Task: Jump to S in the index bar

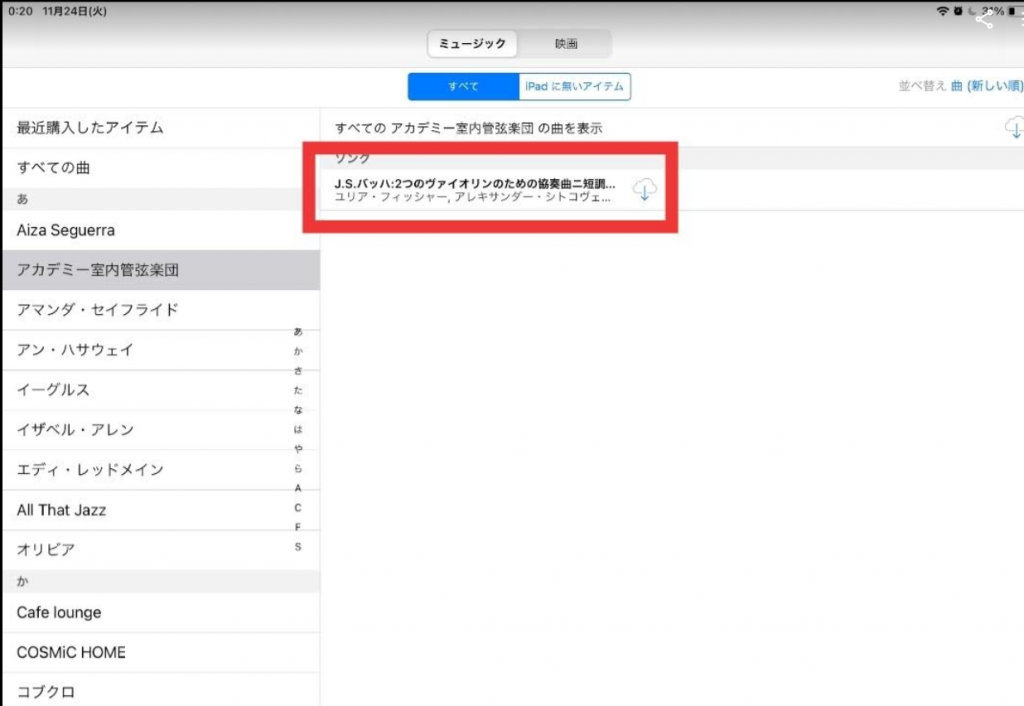Action: coord(298,547)
